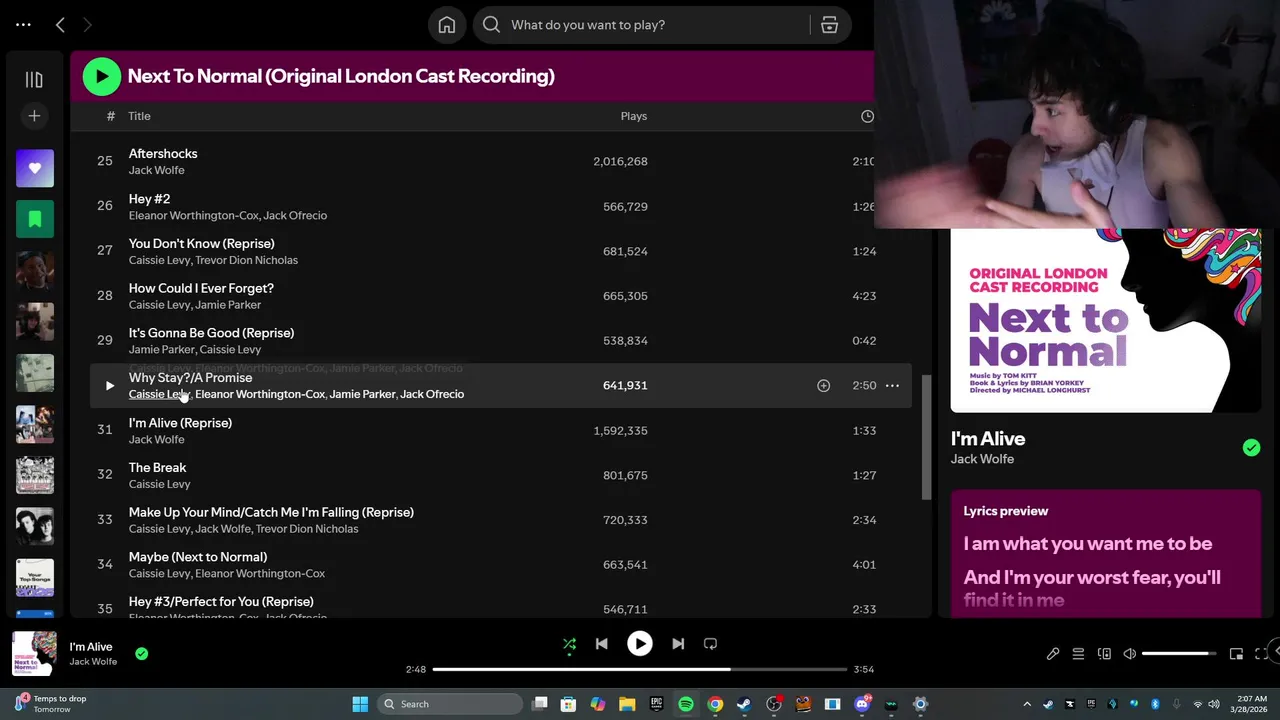Open artist link 'Jack Wolfe' under Aftershocks
The height and width of the screenshot is (720, 1280).
coord(157,170)
